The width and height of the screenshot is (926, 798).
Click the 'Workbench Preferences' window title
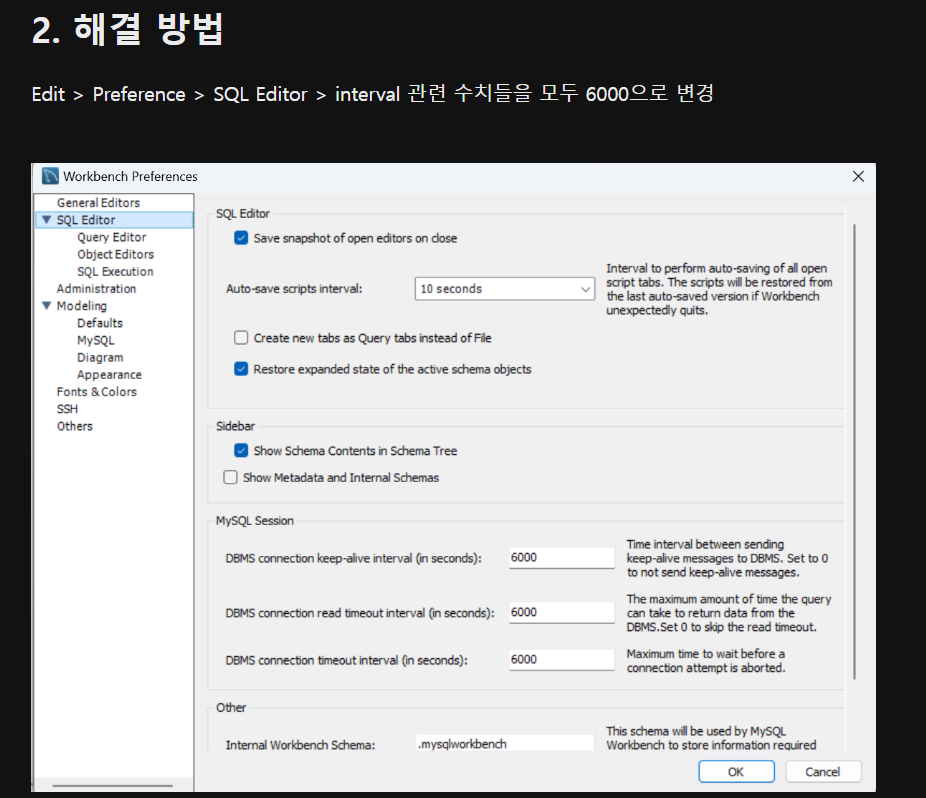[x=130, y=176]
